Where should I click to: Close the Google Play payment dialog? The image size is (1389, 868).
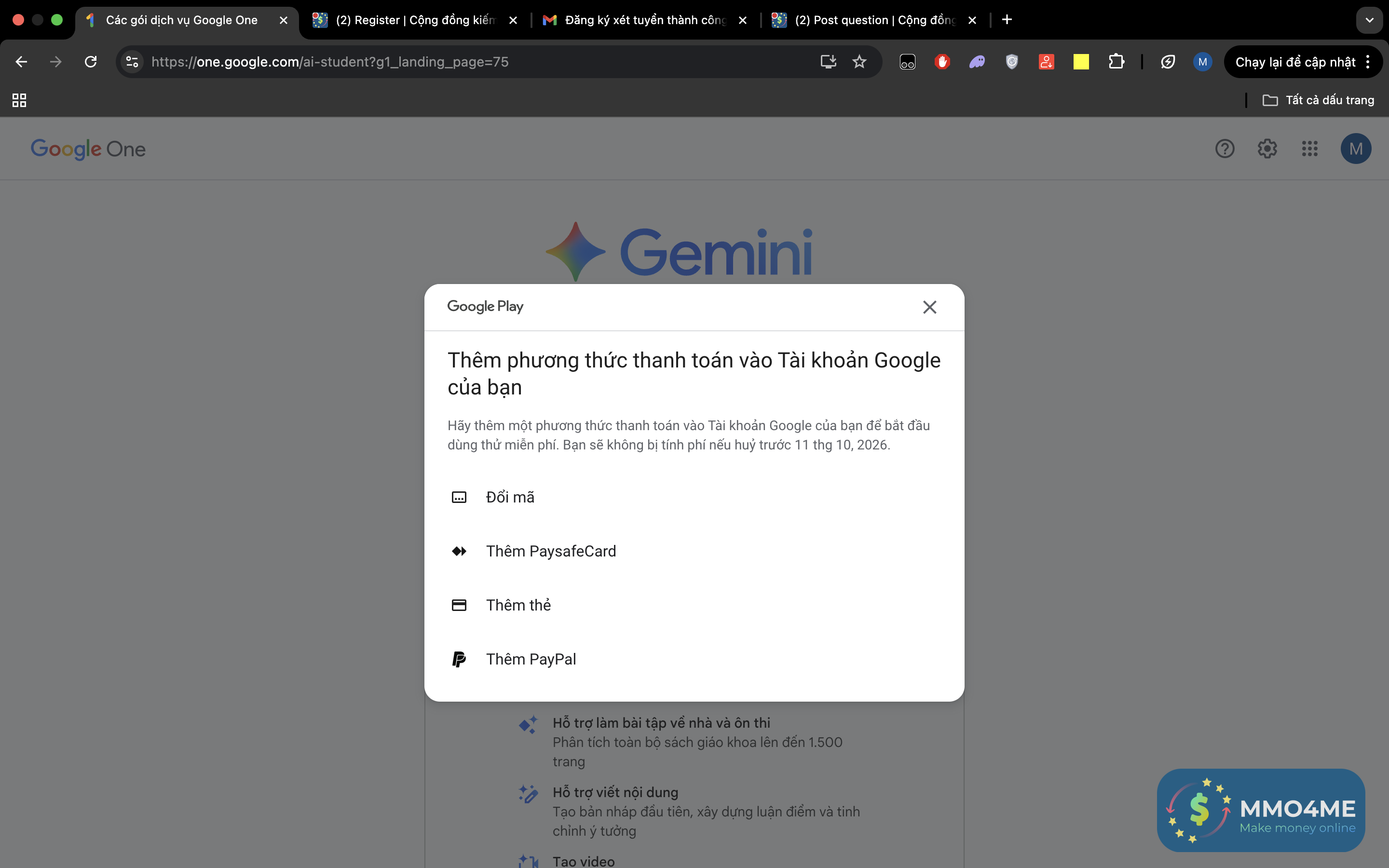[x=929, y=307]
